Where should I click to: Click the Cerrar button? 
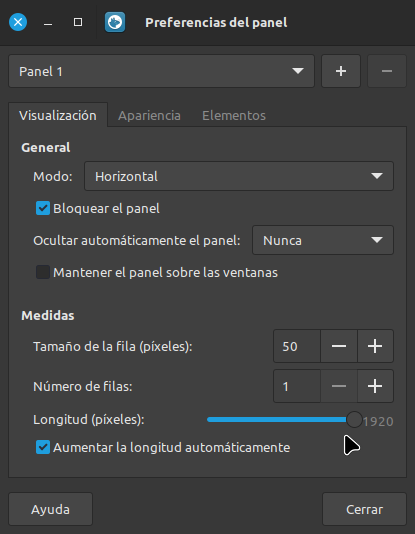click(364, 509)
